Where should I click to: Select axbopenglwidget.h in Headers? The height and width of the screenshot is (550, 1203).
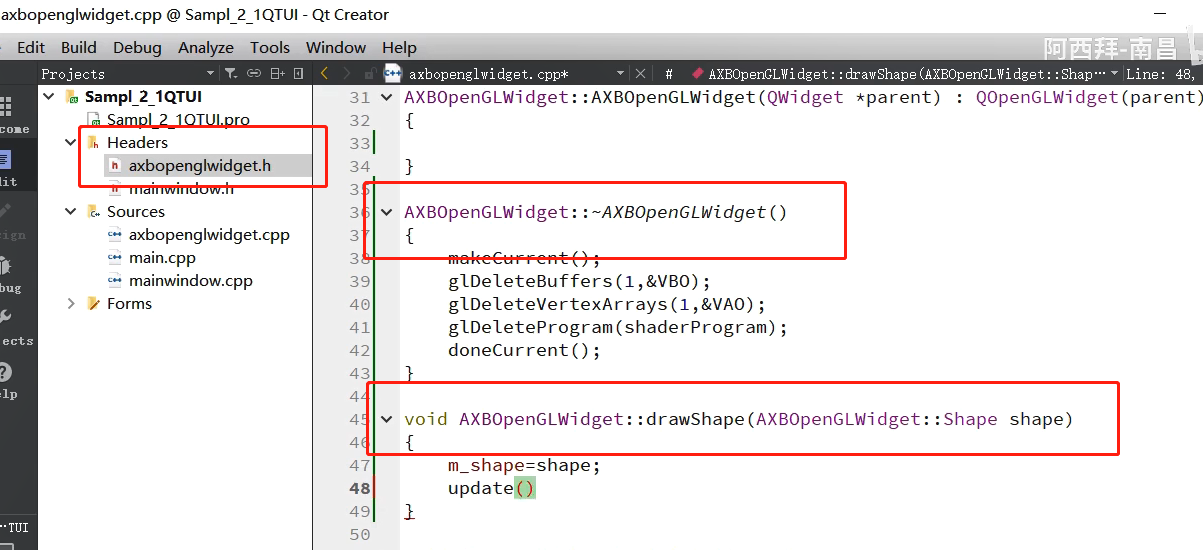pos(200,165)
